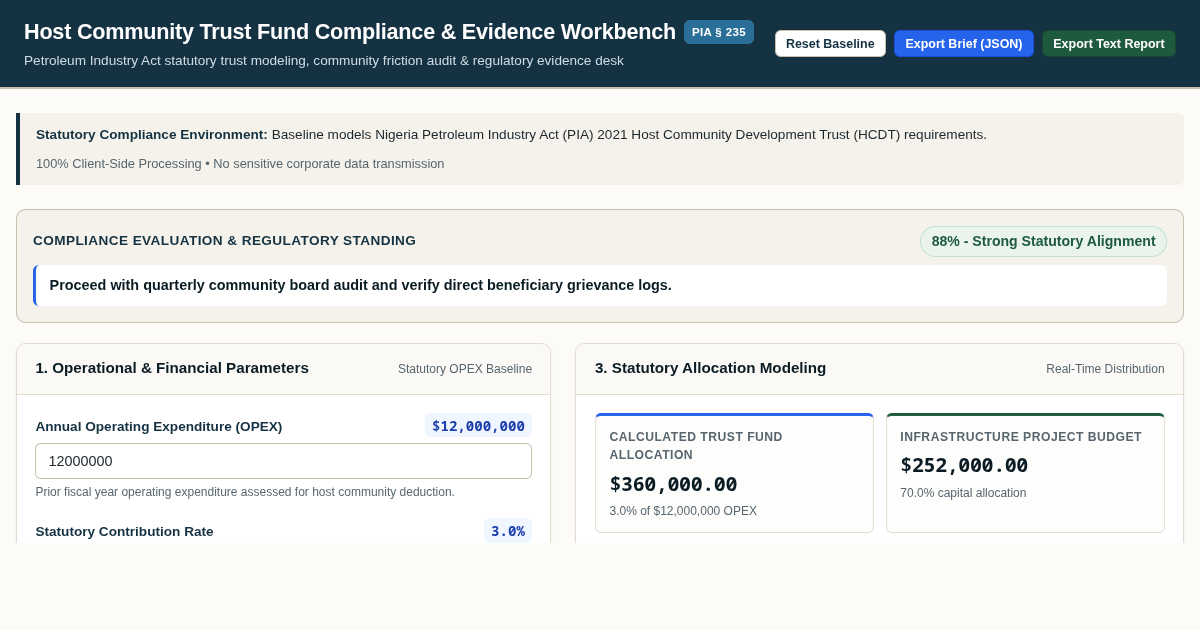Click the Infrastructure Project Budget card title
This screenshot has width=1200, height=630.
[x=1021, y=437]
